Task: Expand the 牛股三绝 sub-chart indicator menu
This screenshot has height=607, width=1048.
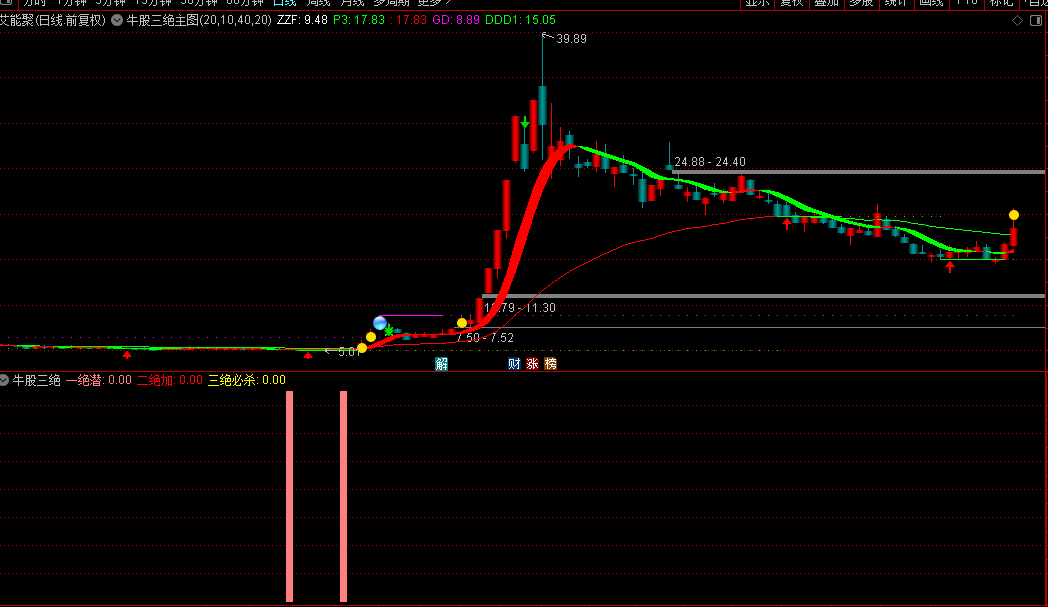Action: tap(4, 380)
